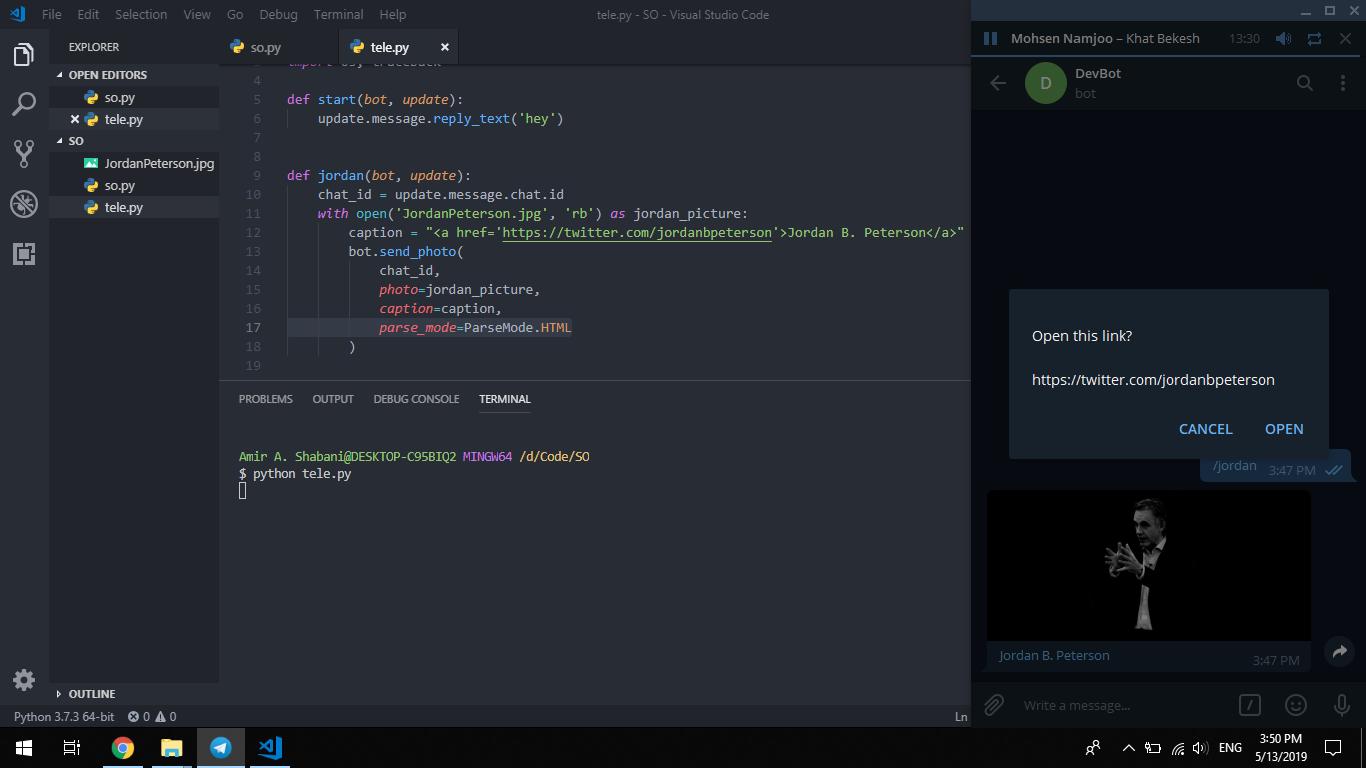The height and width of the screenshot is (768, 1366).
Task: Open the Debug view icon
Action: click(24, 203)
